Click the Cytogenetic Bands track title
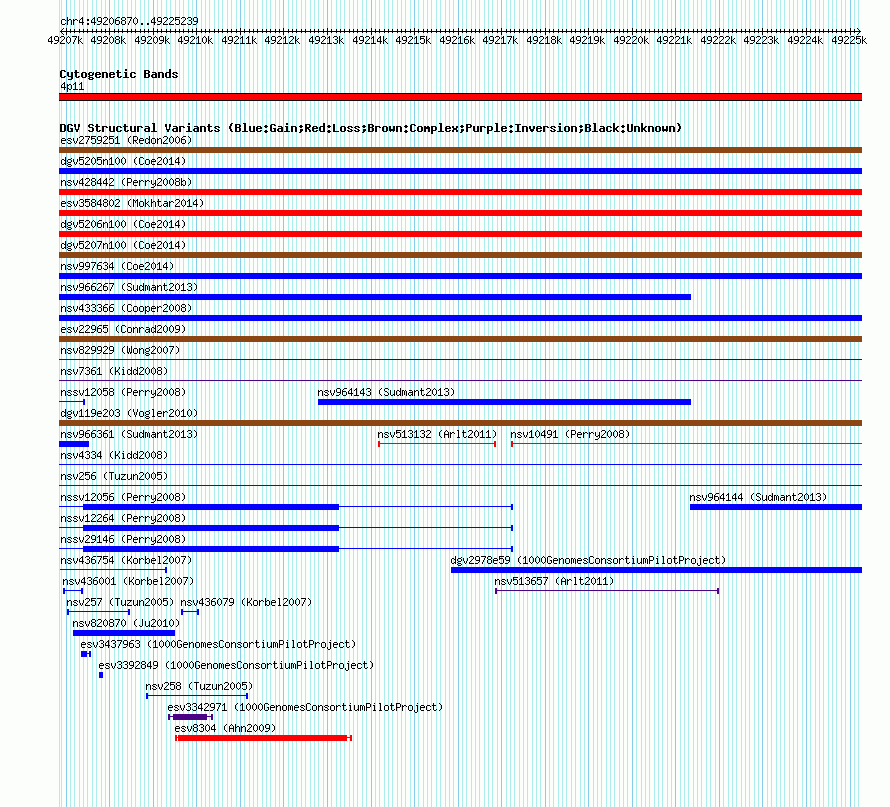 119,74
